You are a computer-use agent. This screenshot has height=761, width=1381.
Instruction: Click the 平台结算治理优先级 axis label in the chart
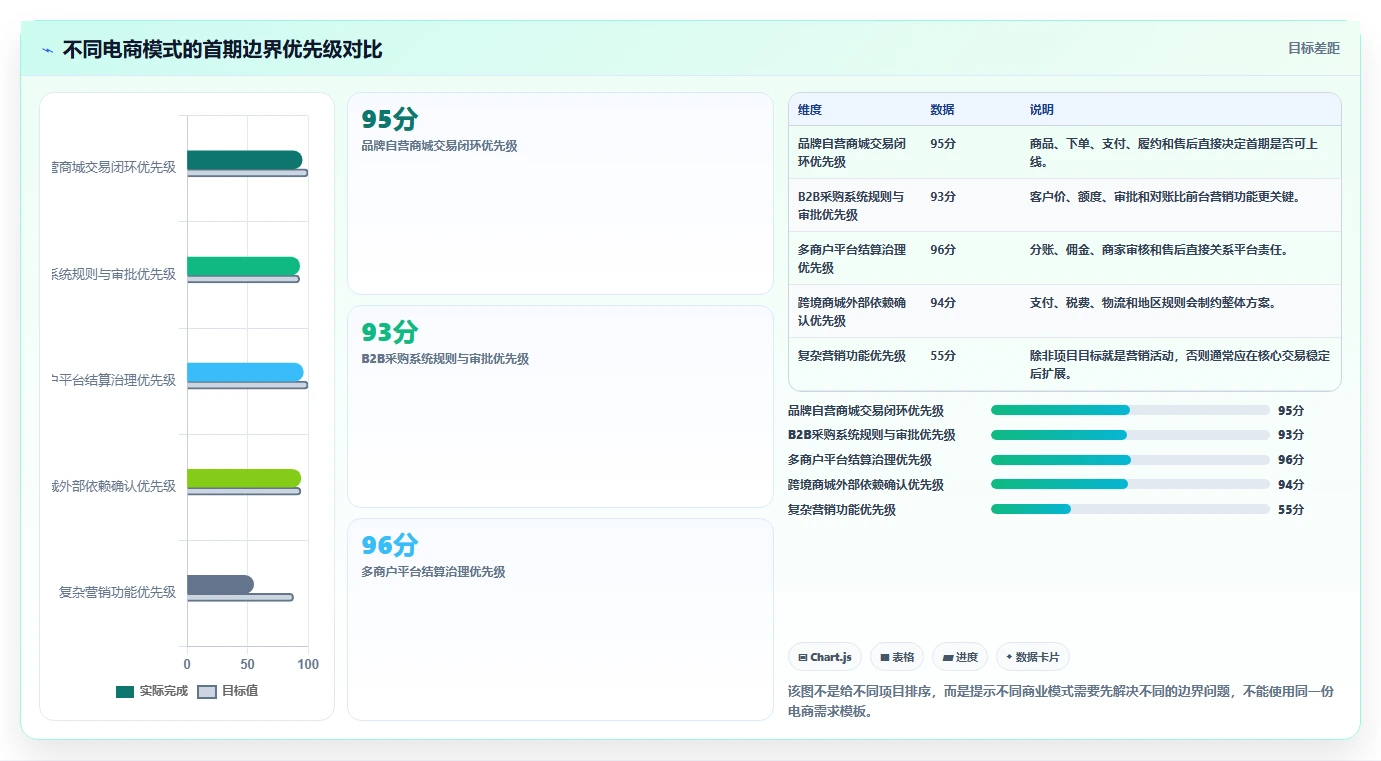coord(114,380)
